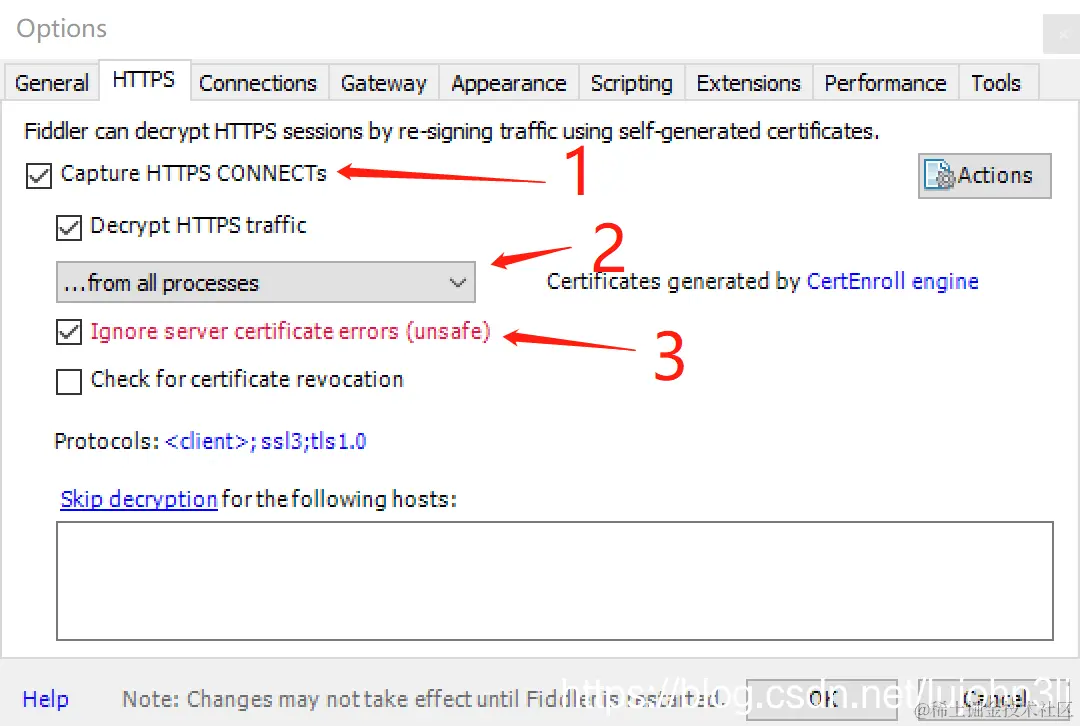Switch to the General tab
Image resolution: width=1080 pixels, height=726 pixels.
(x=52, y=83)
